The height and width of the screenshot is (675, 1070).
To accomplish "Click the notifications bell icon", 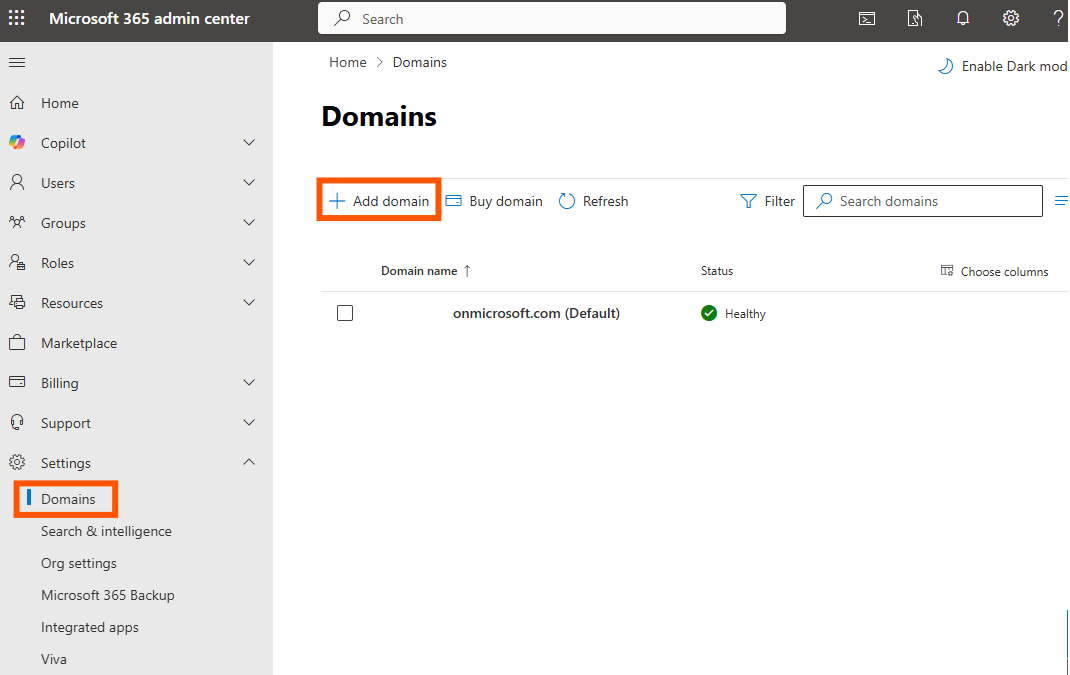I will [x=963, y=19].
